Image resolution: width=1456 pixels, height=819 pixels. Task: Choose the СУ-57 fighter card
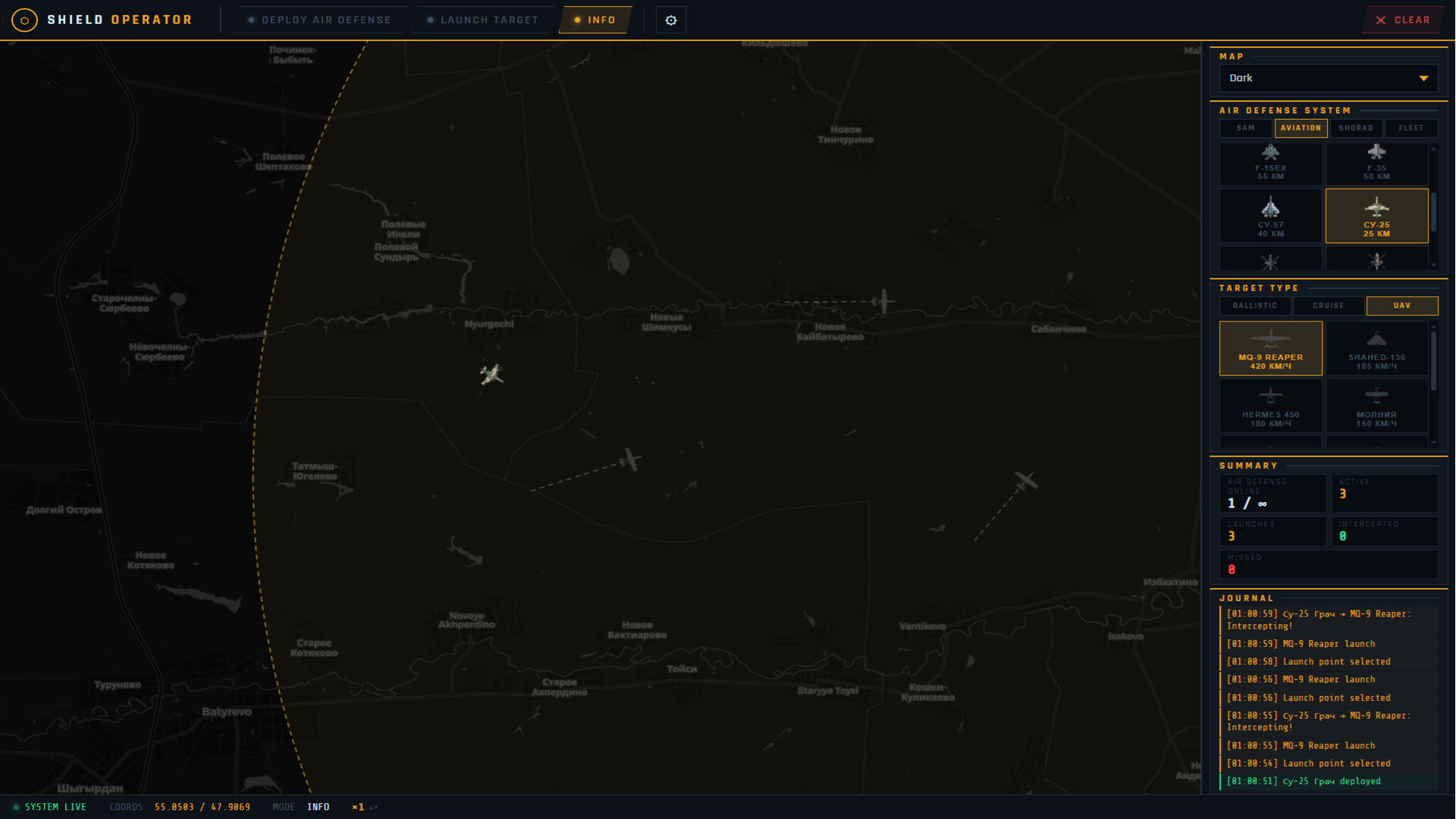[x=1270, y=216]
